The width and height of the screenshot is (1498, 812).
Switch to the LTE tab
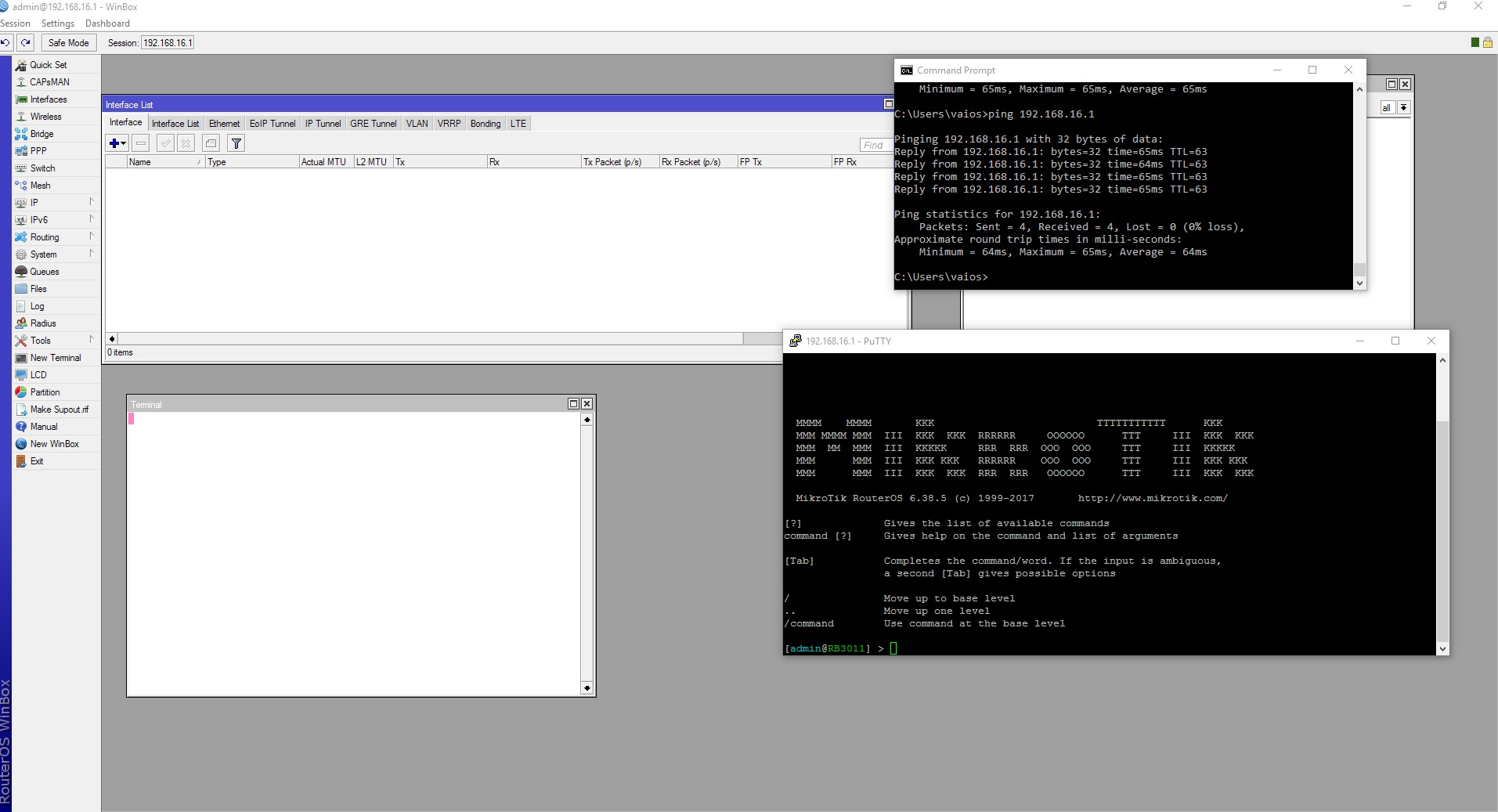(x=518, y=124)
